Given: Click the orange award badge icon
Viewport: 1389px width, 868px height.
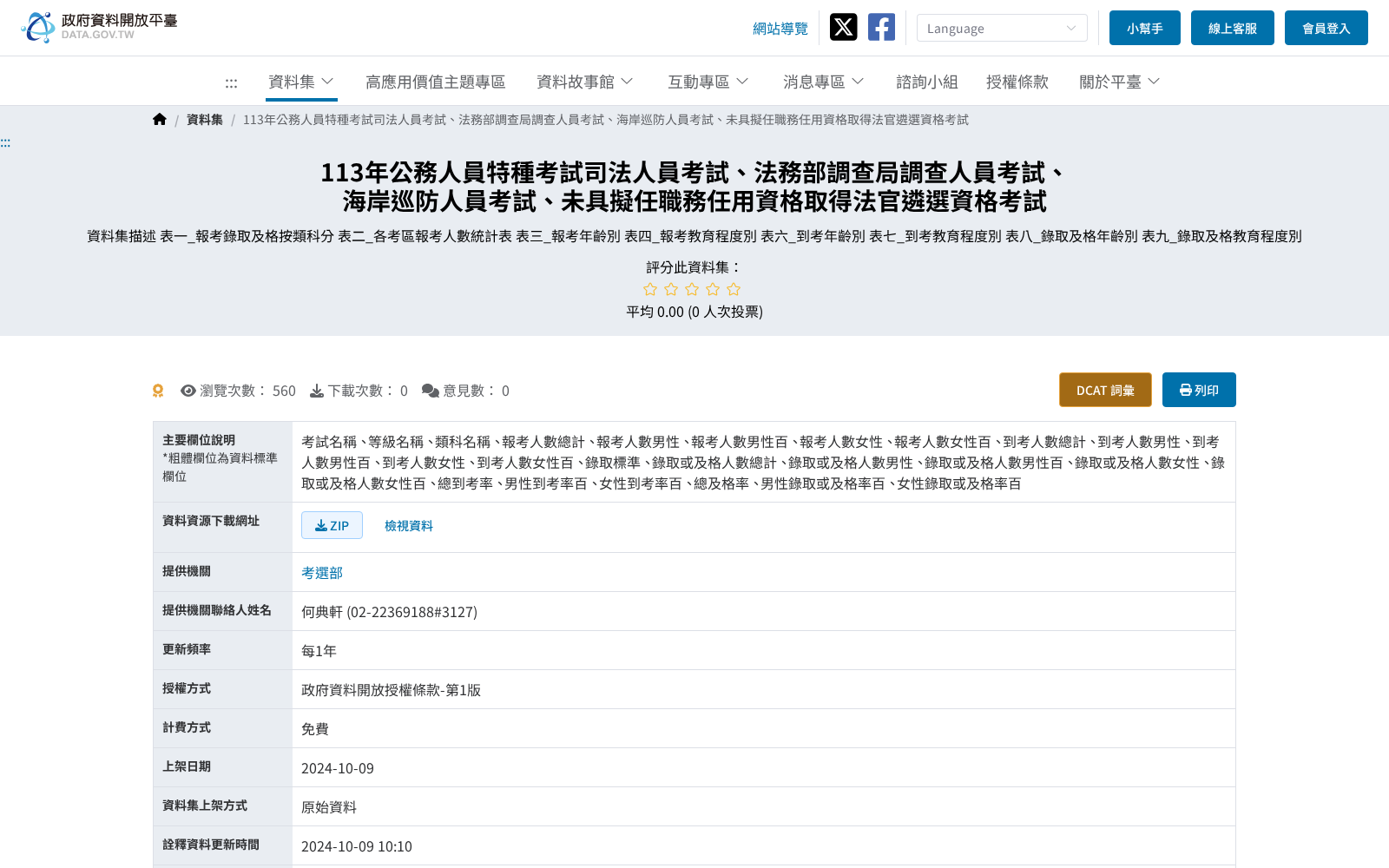Looking at the screenshot, I should pos(158,391).
